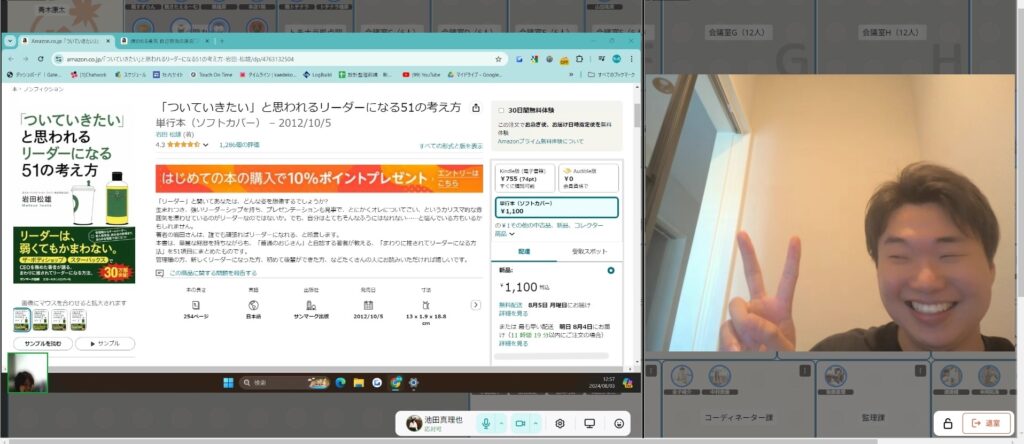Open the Touch On Time bookmark
The width and height of the screenshot is (1024, 444).
click(212, 75)
